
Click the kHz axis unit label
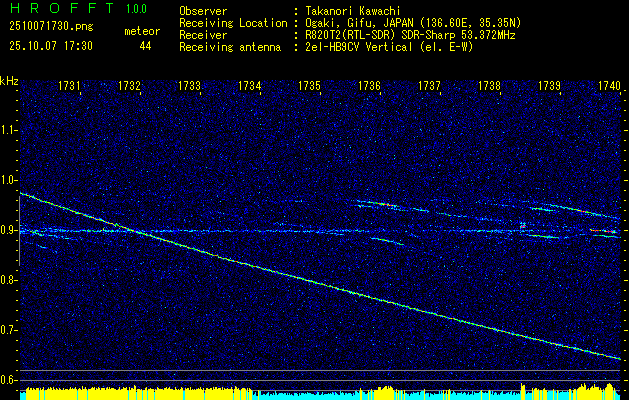(9, 81)
